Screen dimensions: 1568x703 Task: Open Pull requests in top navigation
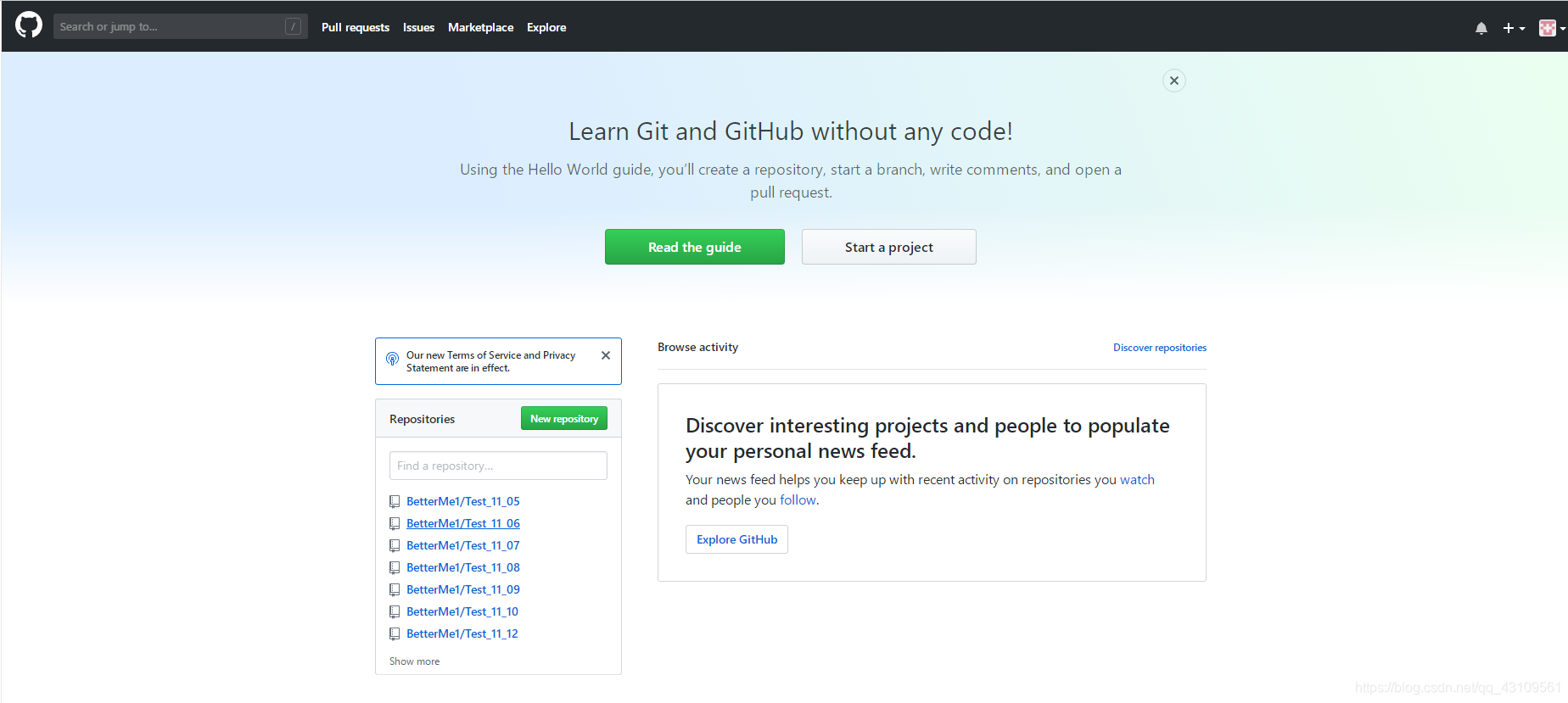coord(356,27)
